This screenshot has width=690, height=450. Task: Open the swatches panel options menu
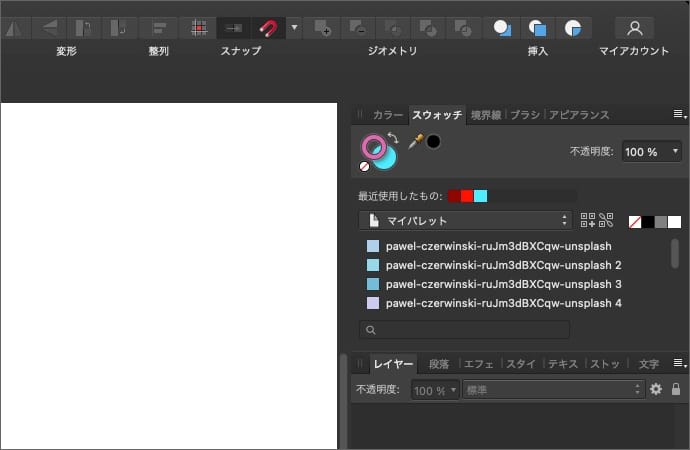coord(679,114)
